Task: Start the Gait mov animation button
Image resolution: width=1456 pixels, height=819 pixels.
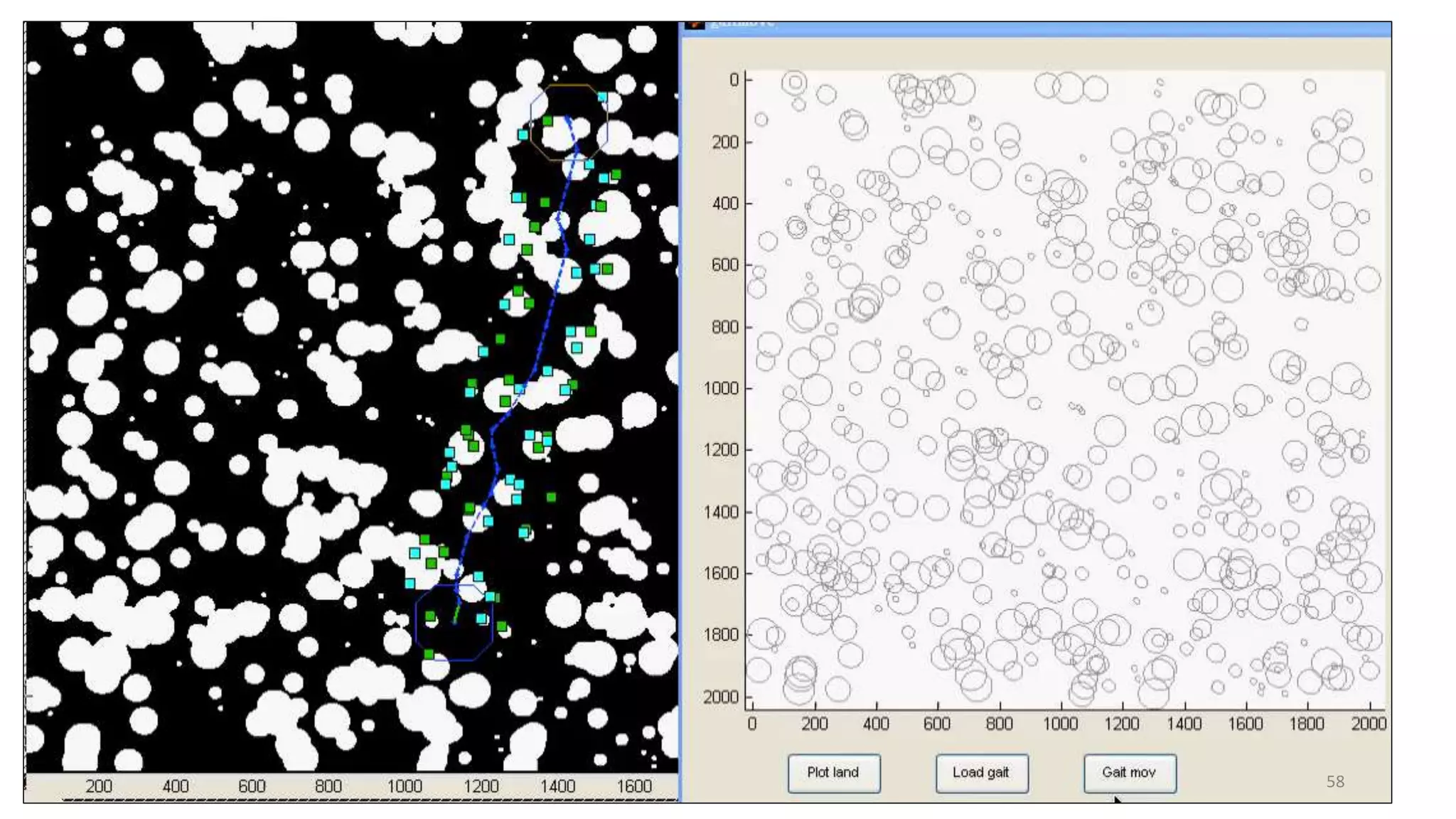Action: pyautogui.click(x=1129, y=773)
